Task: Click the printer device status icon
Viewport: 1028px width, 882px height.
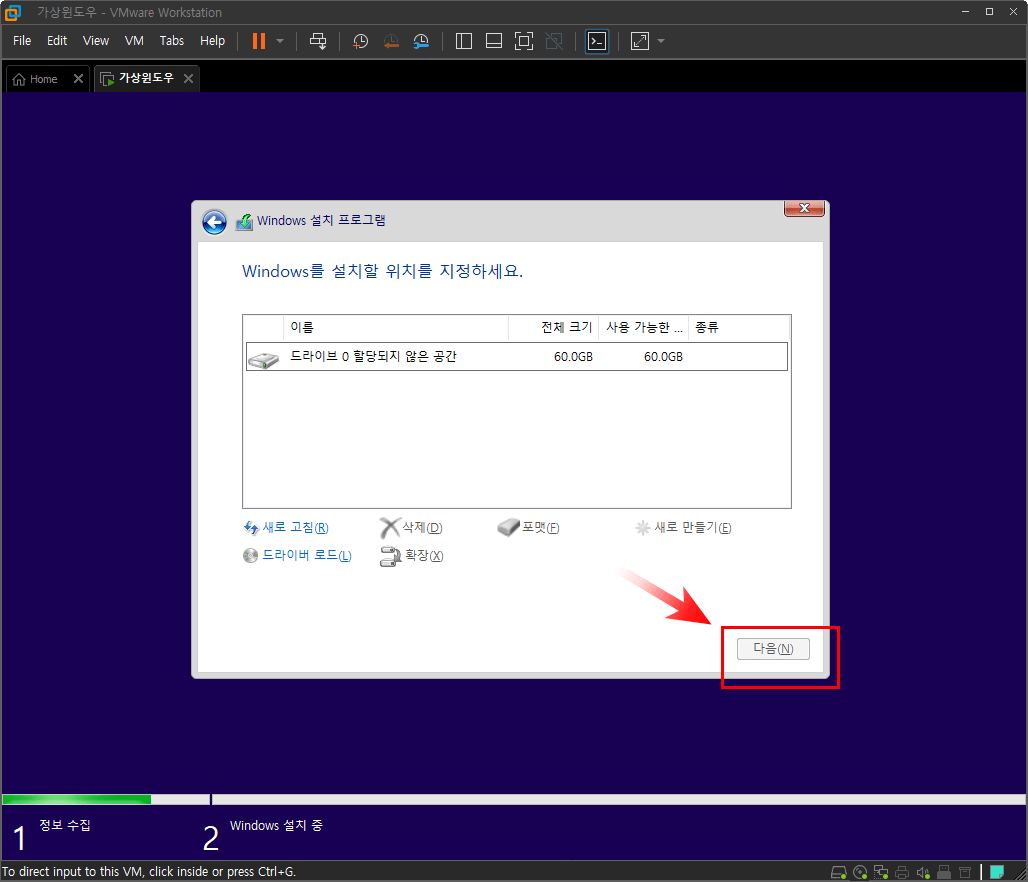Action: (902, 872)
